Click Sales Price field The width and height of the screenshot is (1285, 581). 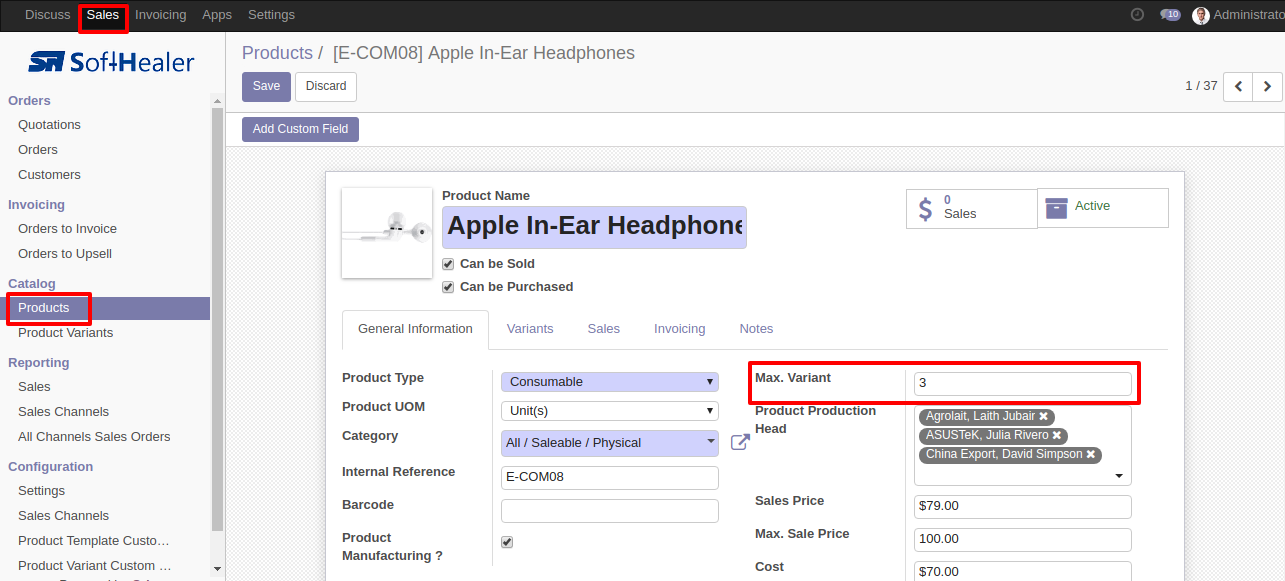1023,507
